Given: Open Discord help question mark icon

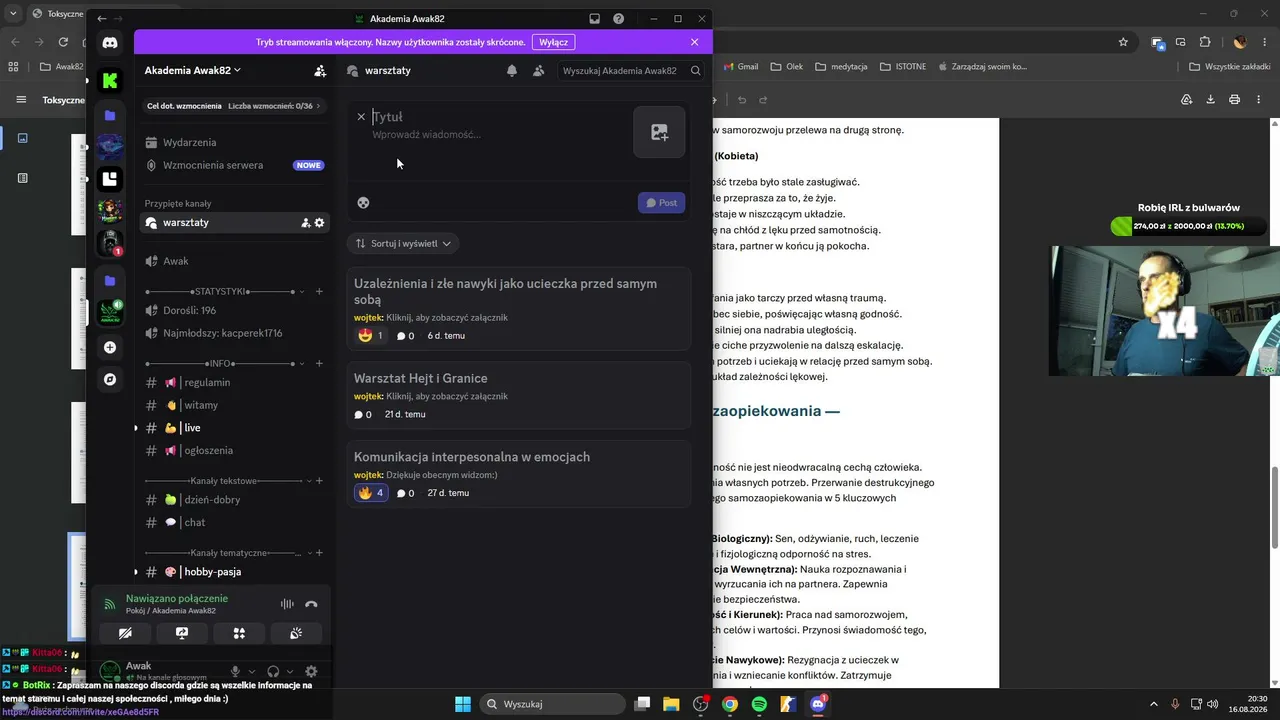Looking at the screenshot, I should pyautogui.click(x=618, y=18).
